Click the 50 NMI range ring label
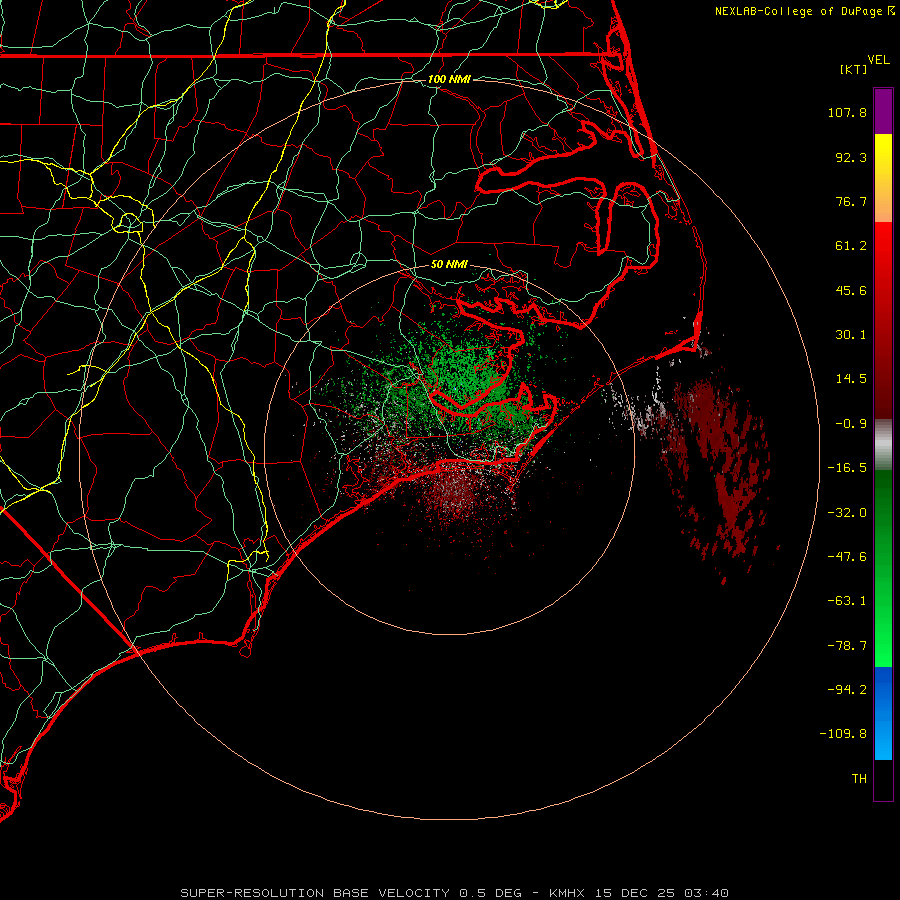This screenshot has width=900, height=900. pyautogui.click(x=449, y=264)
